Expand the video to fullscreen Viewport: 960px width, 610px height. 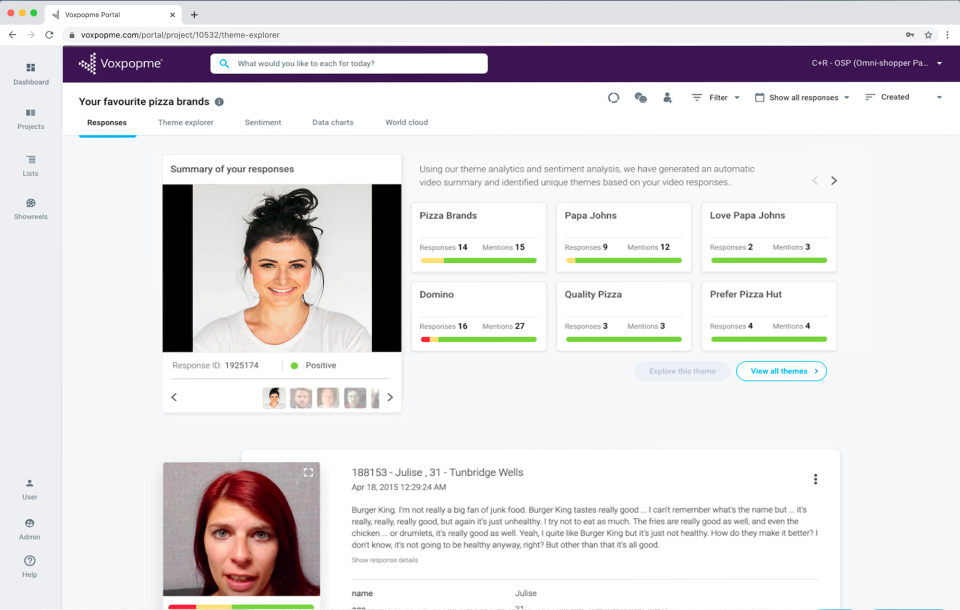310,471
